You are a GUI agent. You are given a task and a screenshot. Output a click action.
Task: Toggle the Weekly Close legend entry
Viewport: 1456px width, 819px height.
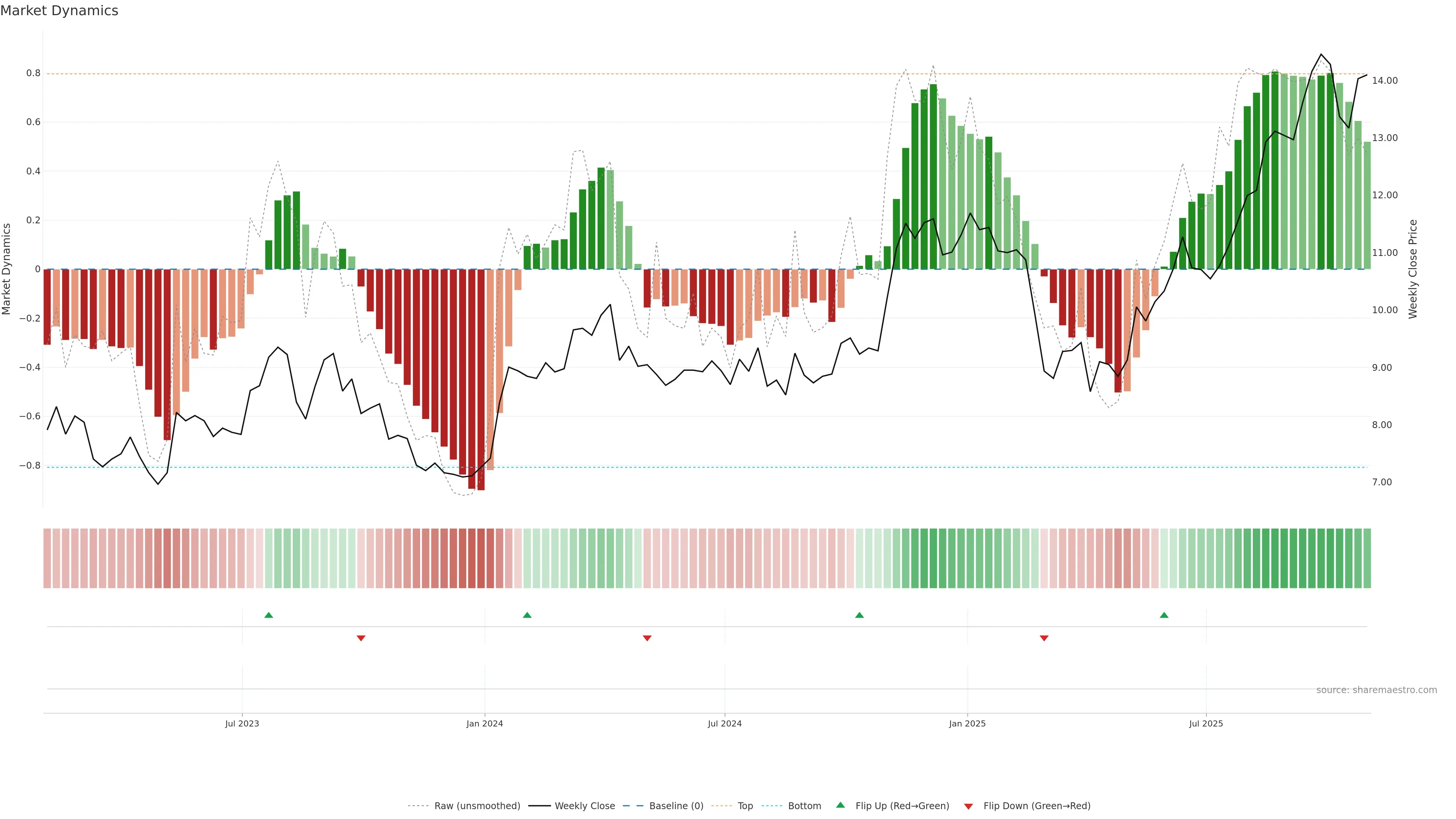coord(584,806)
